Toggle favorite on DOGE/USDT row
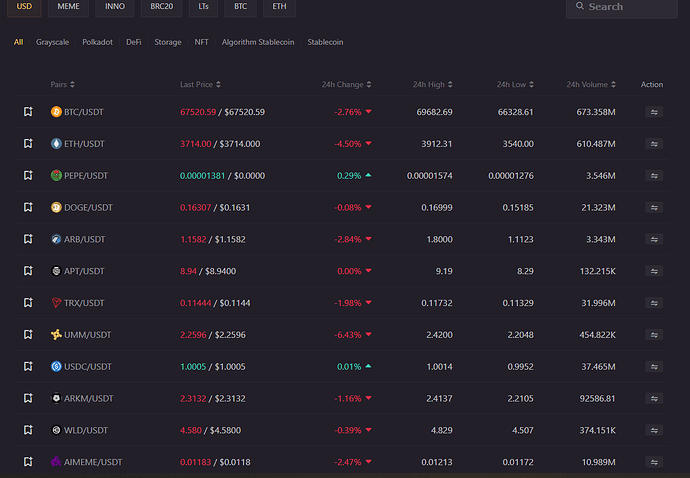Screen dimensions: 690x478 point(28,207)
